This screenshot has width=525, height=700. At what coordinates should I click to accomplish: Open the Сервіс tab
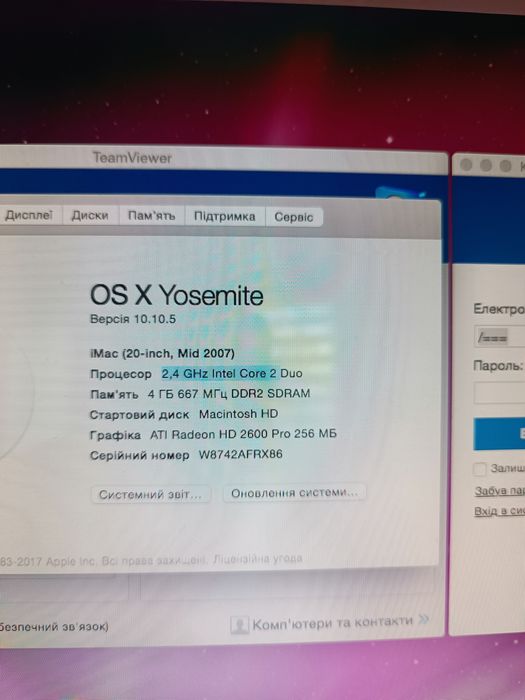(x=294, y=217)
